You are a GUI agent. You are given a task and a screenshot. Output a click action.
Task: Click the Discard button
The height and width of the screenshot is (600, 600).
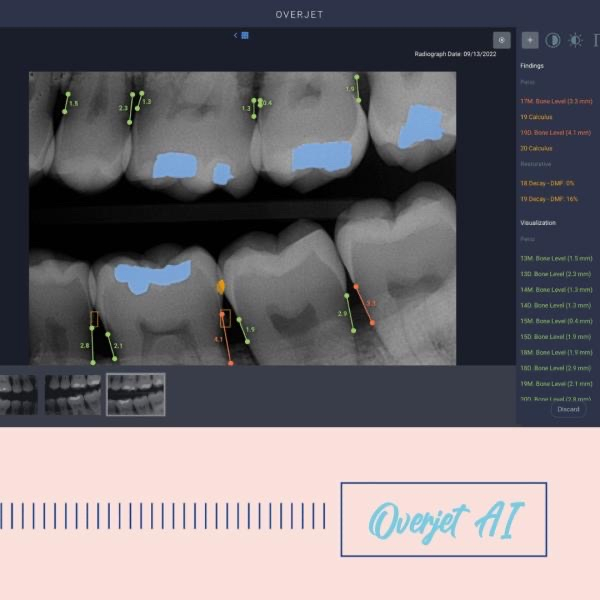click(x=568, y=409)
